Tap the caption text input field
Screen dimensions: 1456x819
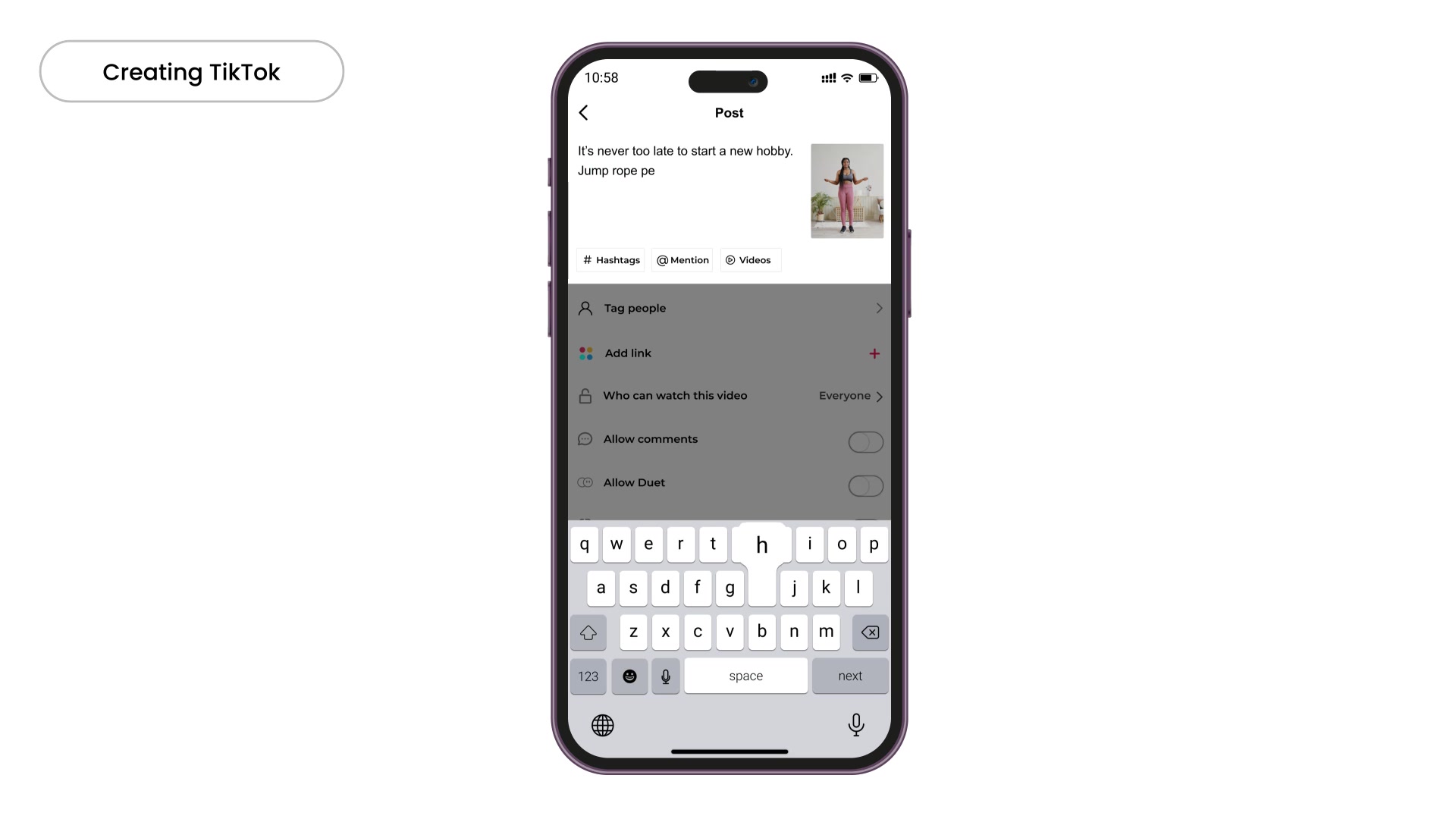(687, 190)
